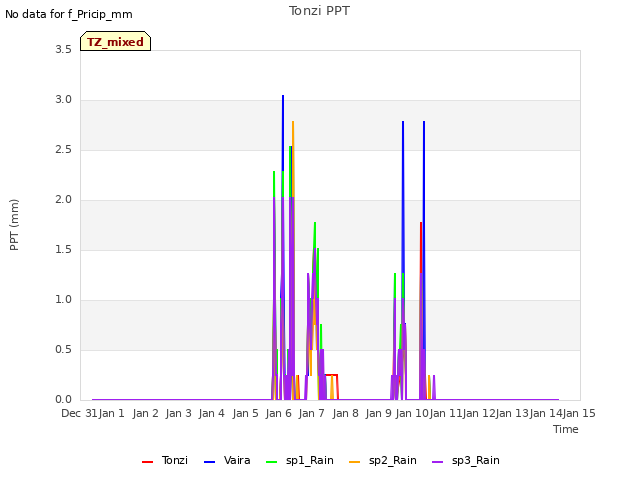
Task: Click the Jan 3 x-axis label
Action: pos(178,413)
